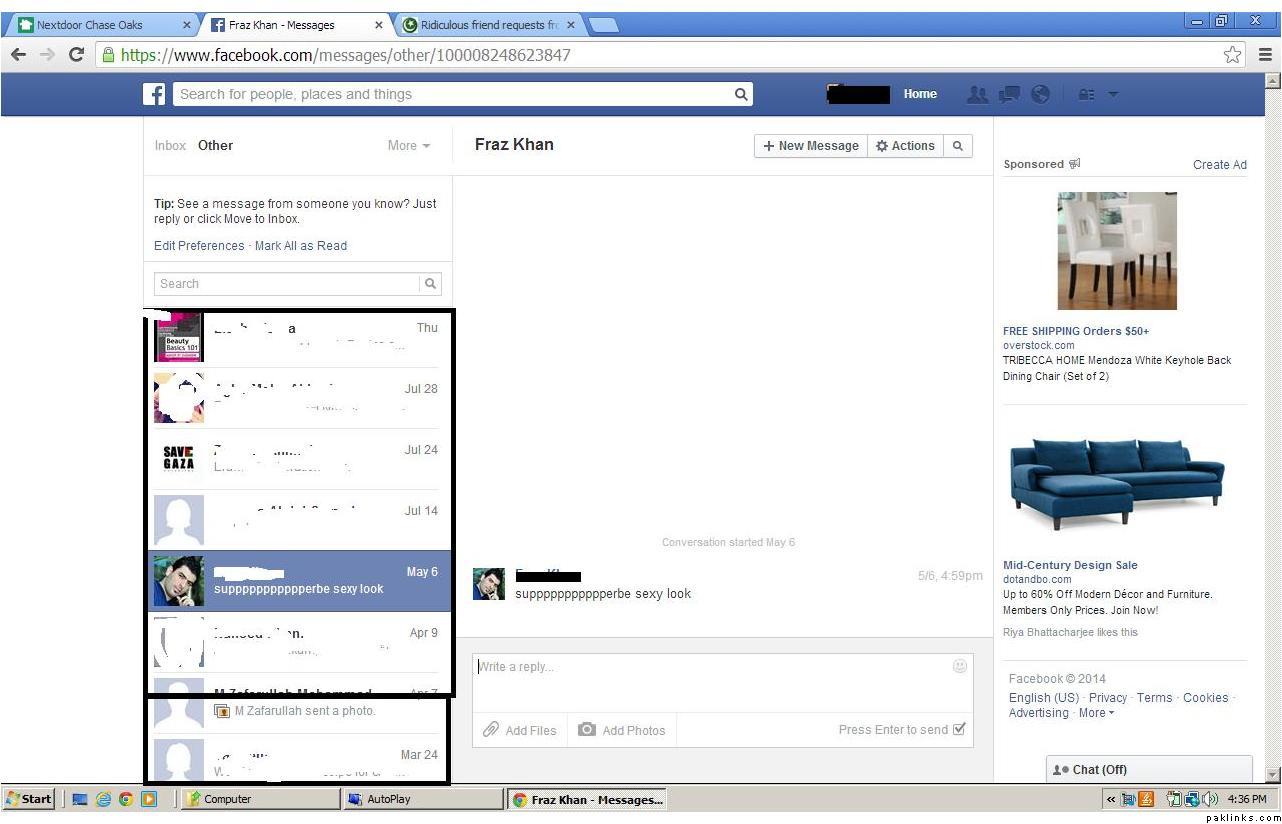The image size is (1282, 824).
Task: Open the friend requests icon
Action: click(977, 94)
